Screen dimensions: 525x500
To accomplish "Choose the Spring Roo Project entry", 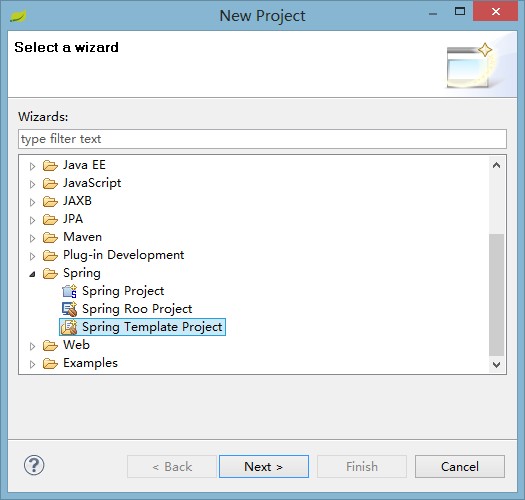I will 137,309.
